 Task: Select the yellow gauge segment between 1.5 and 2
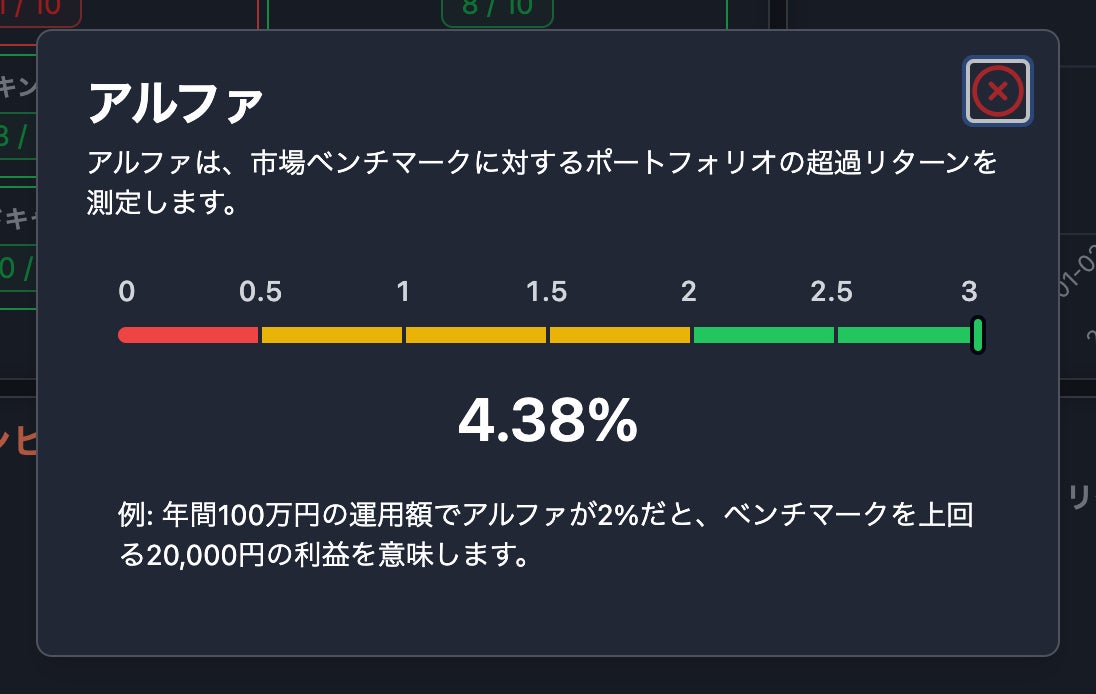[x=620, y=335]
